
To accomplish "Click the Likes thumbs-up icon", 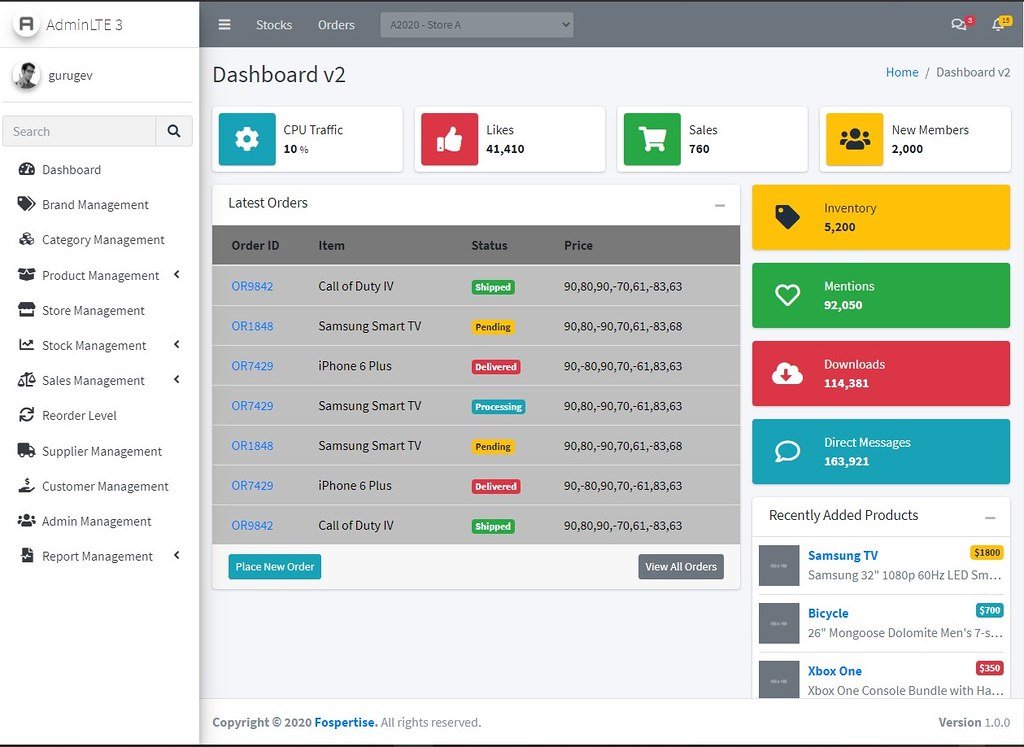I will pyautogui.click(x=449, y=139).
